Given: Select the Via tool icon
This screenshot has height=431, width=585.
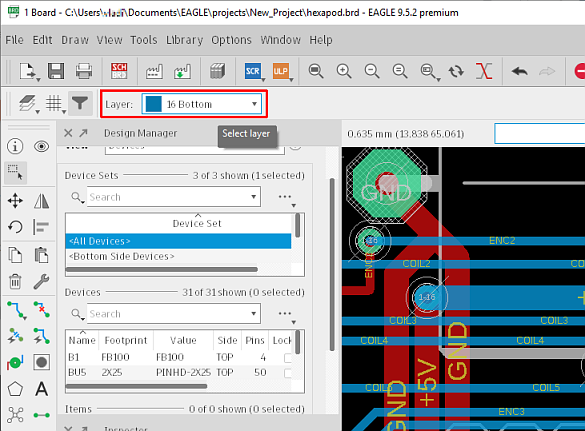Looking at the screenshot, I should click(x=15, y=362).
